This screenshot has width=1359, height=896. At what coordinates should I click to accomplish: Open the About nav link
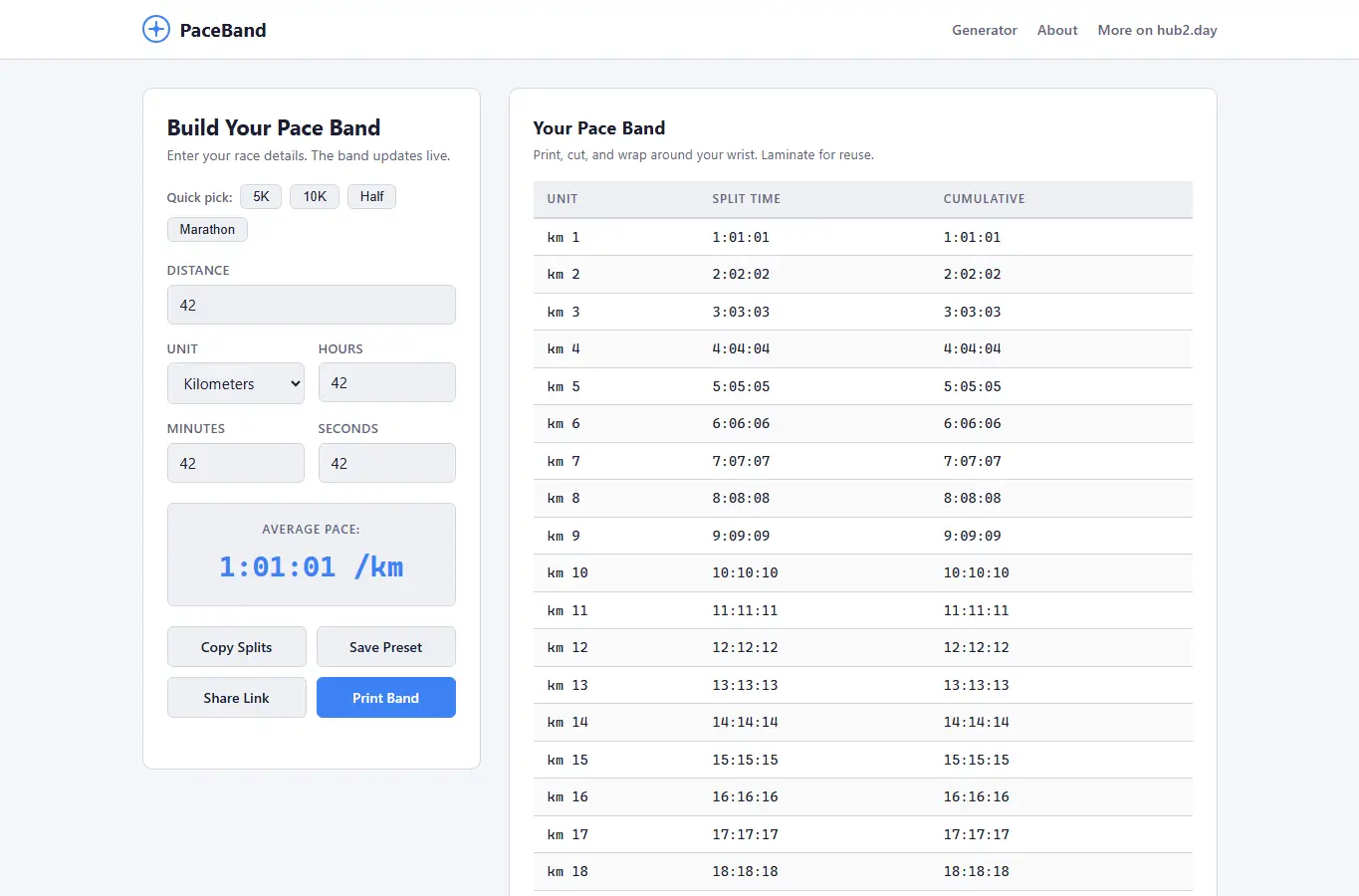pos(1057,30)
